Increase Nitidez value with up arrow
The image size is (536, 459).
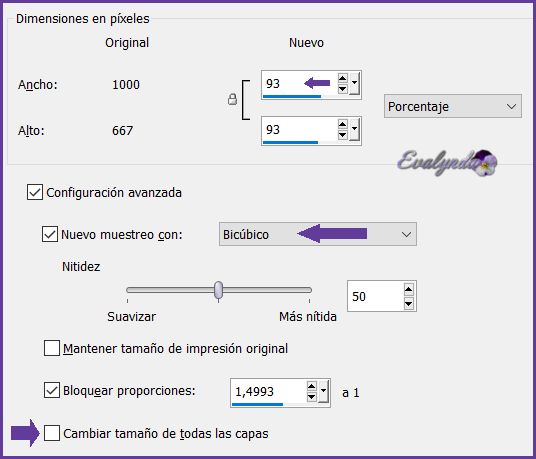tap(408, 290)
